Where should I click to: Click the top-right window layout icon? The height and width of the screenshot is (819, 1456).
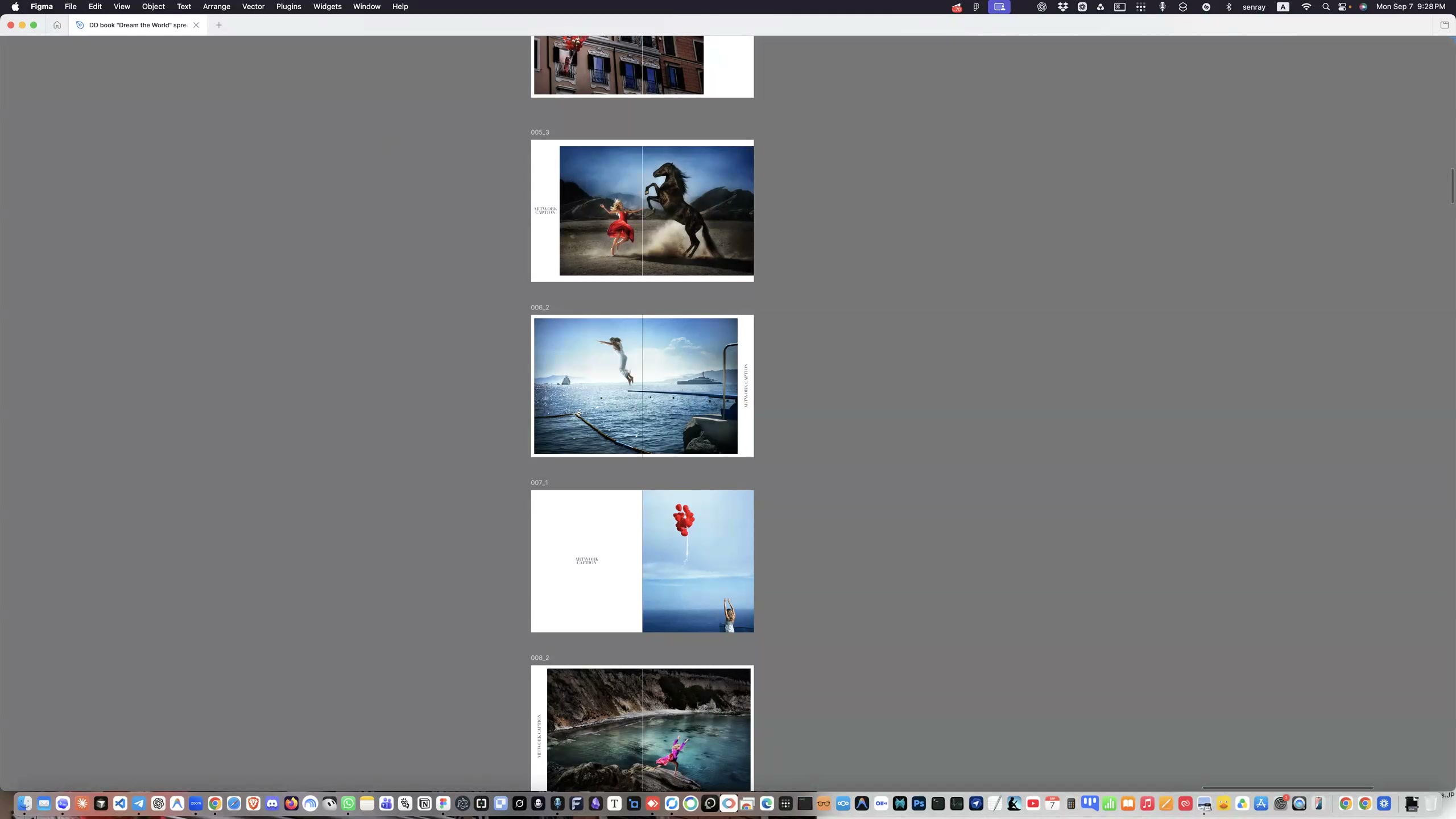click(x=1444, y=25)
